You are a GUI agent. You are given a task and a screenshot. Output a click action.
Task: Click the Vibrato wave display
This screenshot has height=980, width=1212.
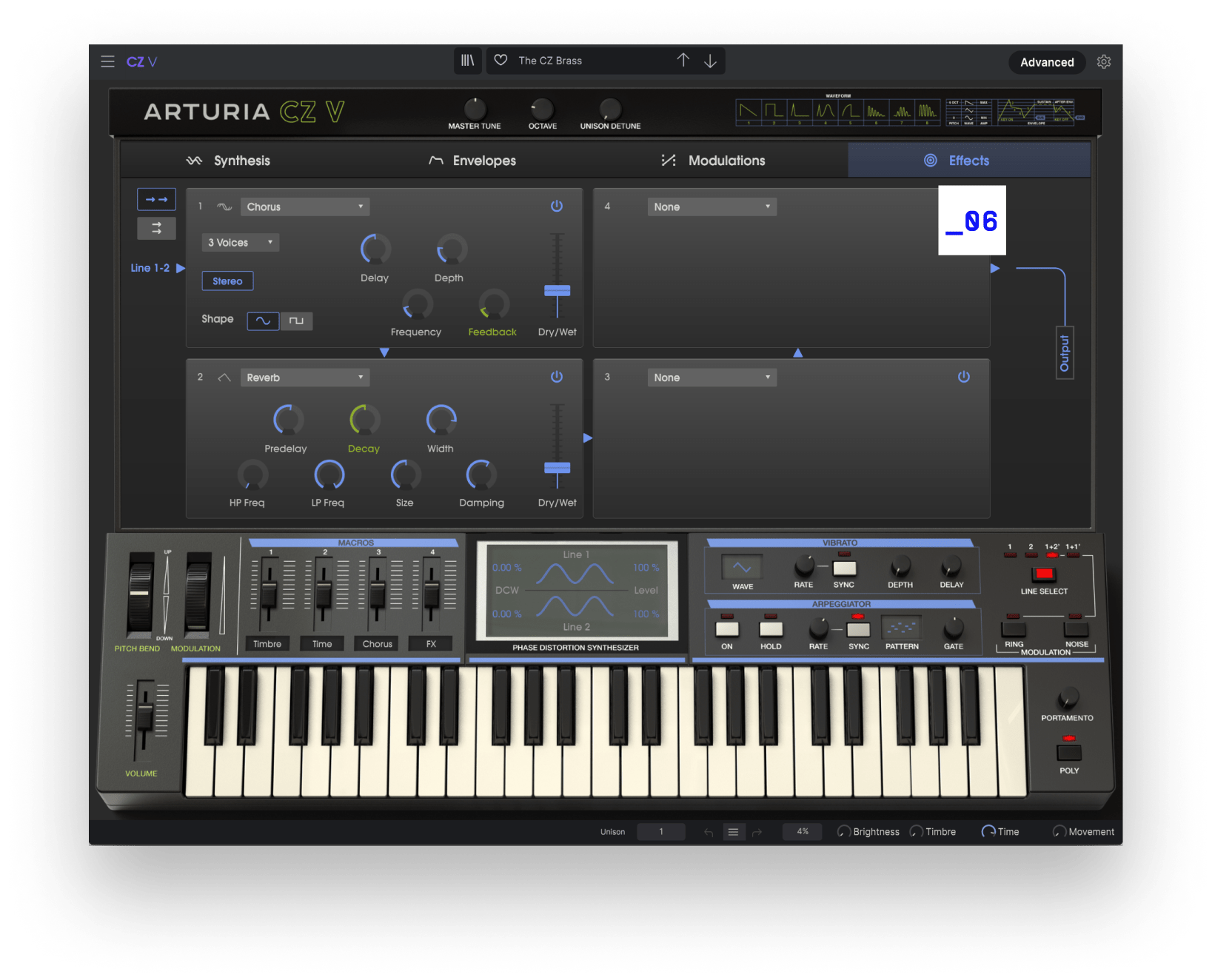[742, 568]
